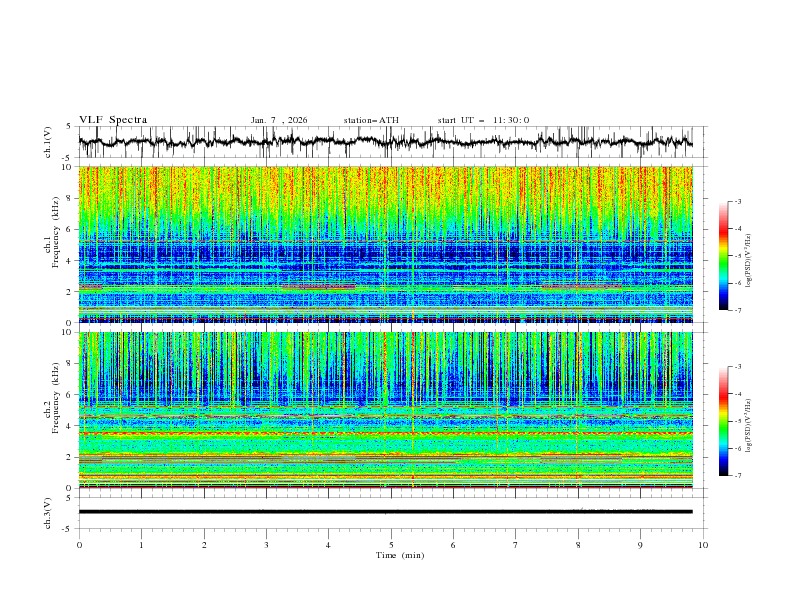The width and height of the screenshot is (792, 612).
Task: Click inside the ch.2 frequency spectrogram
Action: point(386,410)
